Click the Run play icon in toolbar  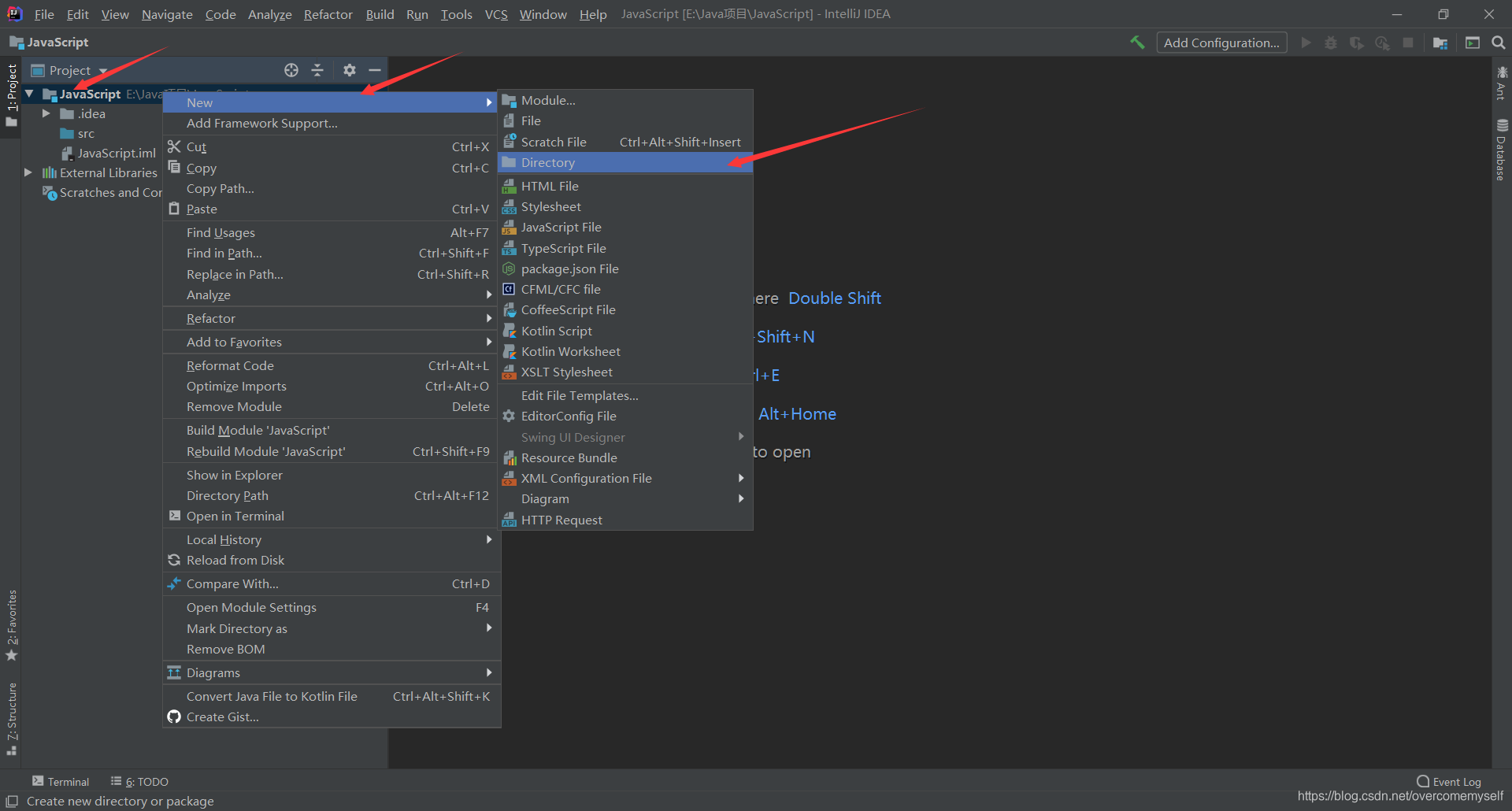(1306, 43)
